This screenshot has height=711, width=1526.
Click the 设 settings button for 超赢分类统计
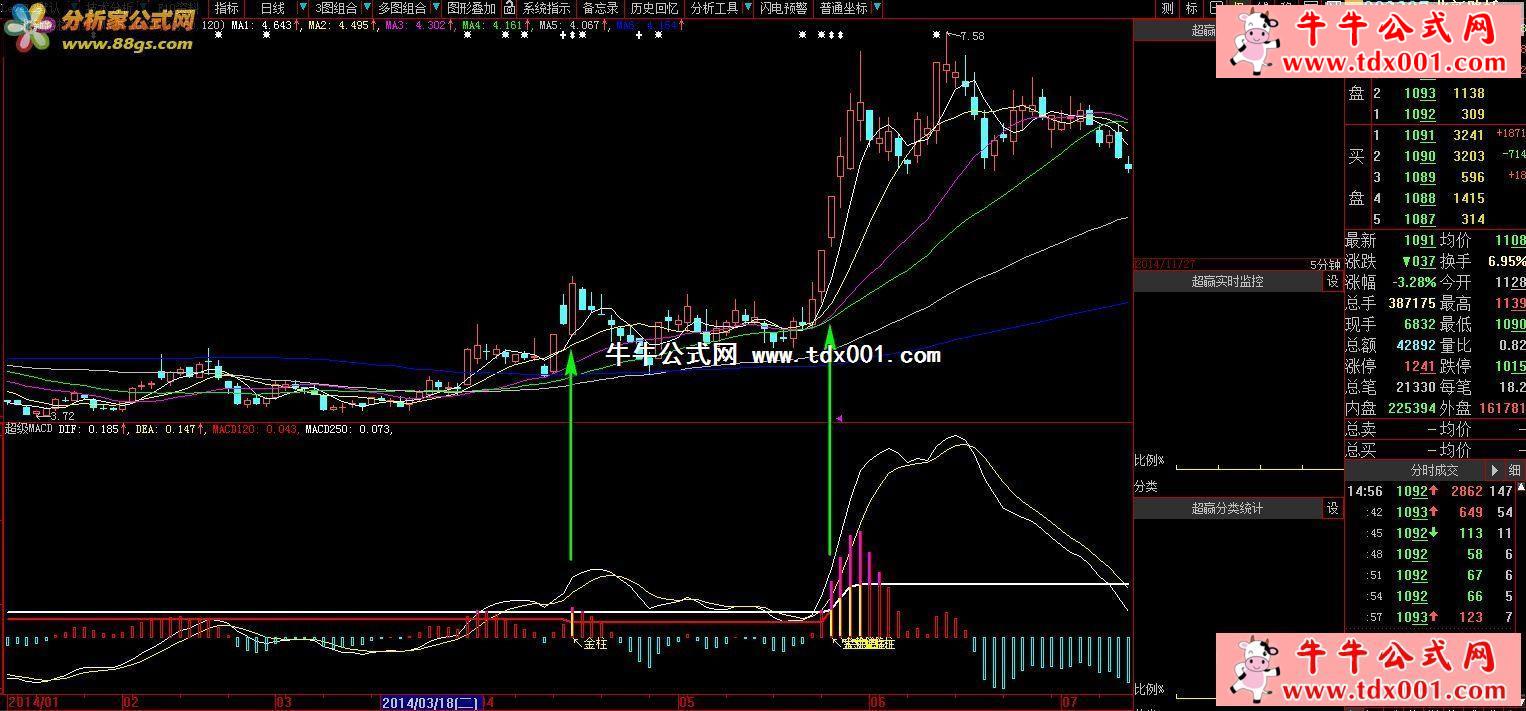(1332, 509)
